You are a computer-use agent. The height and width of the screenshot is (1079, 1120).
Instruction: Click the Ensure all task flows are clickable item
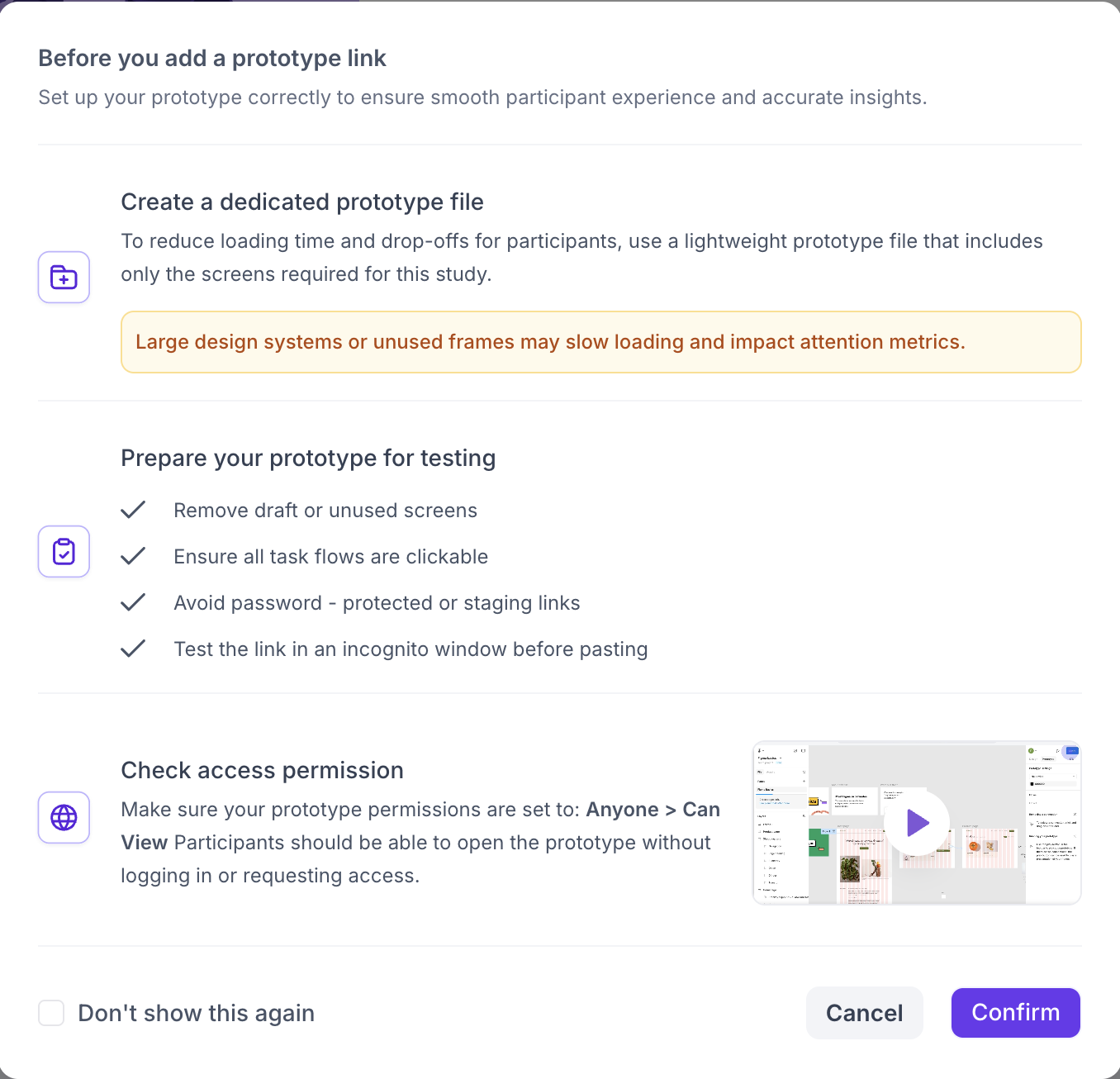(330, 557)
